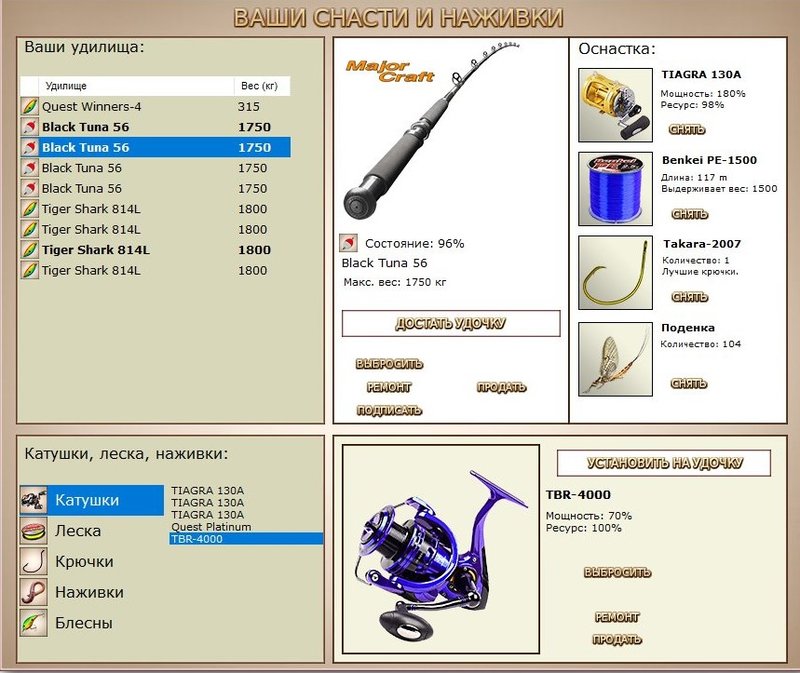Image resolution: width=800 pixels, height=673 pixels.
Task: Repair the Black Tuna 56 rod with РЕМОНТ
Action: (x=389, y=387)
